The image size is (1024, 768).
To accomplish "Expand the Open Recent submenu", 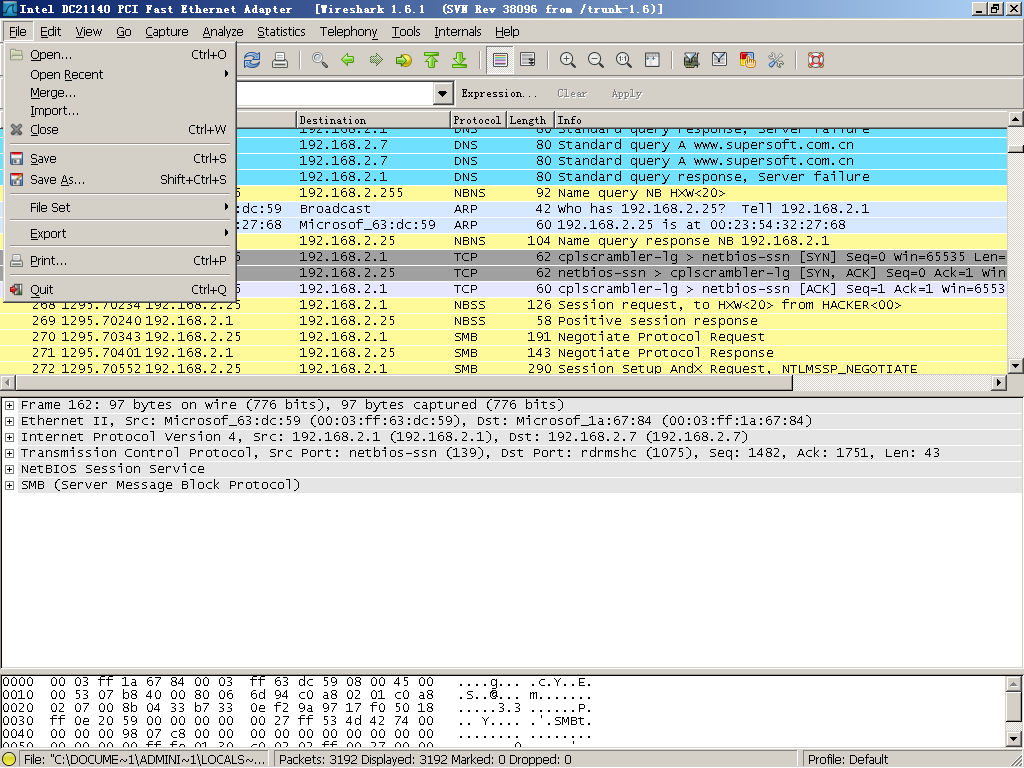I will click(x=120, y=74).
